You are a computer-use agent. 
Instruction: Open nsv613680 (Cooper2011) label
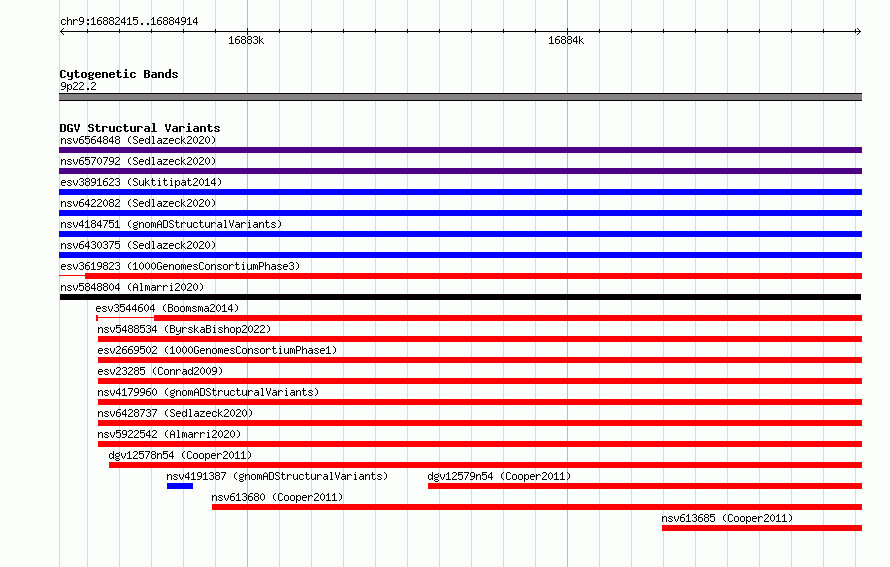click(x=277, y=497)
